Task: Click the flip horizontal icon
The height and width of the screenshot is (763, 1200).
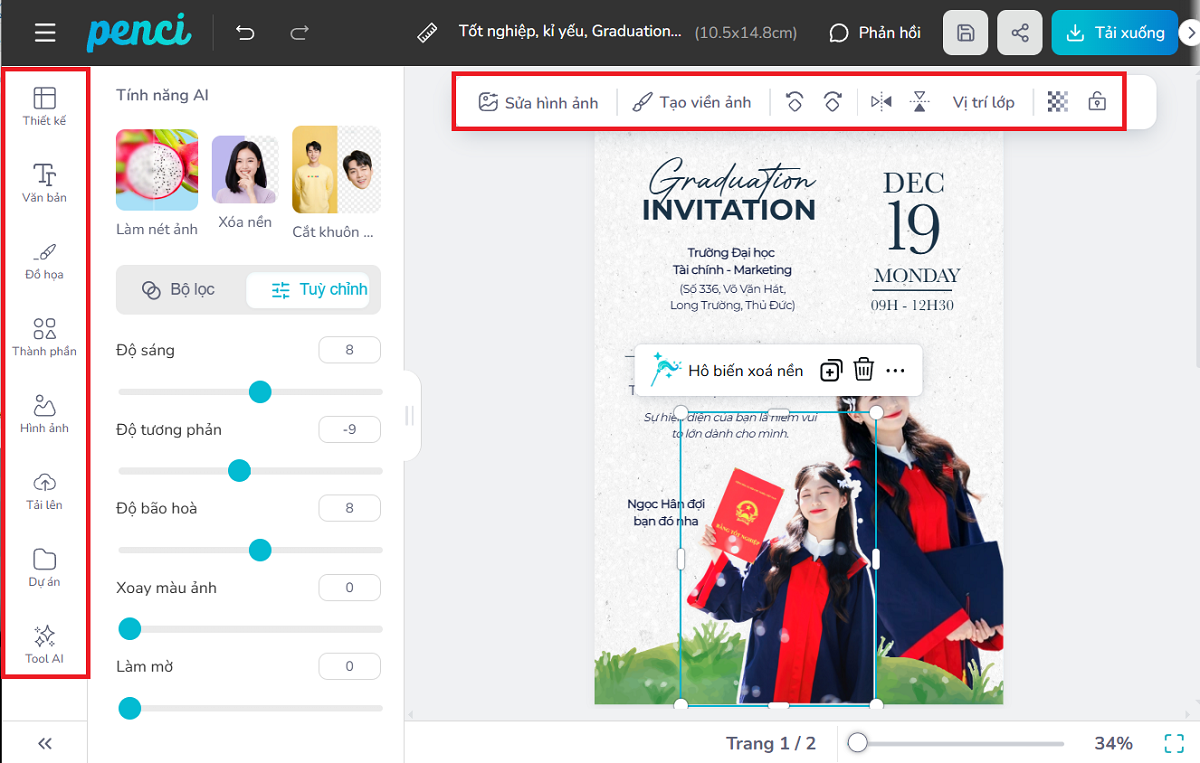Action: pos(881,102)
